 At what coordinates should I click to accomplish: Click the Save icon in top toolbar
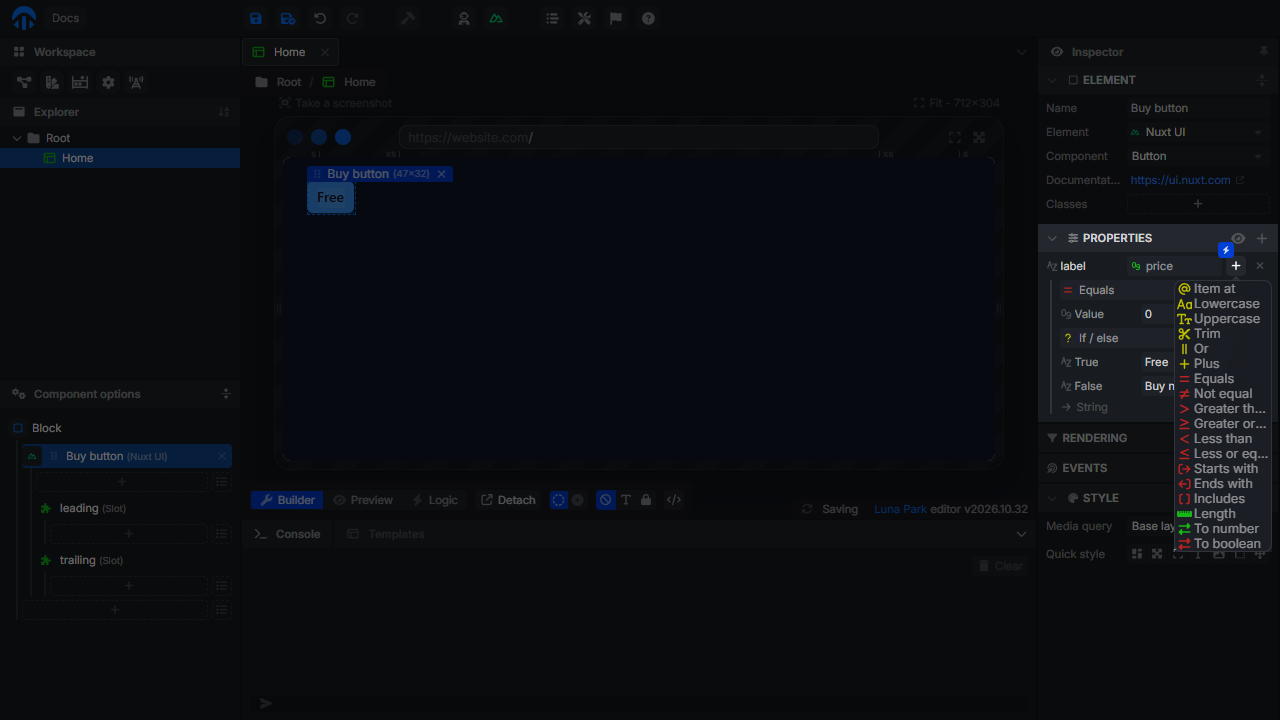point(256,18)
